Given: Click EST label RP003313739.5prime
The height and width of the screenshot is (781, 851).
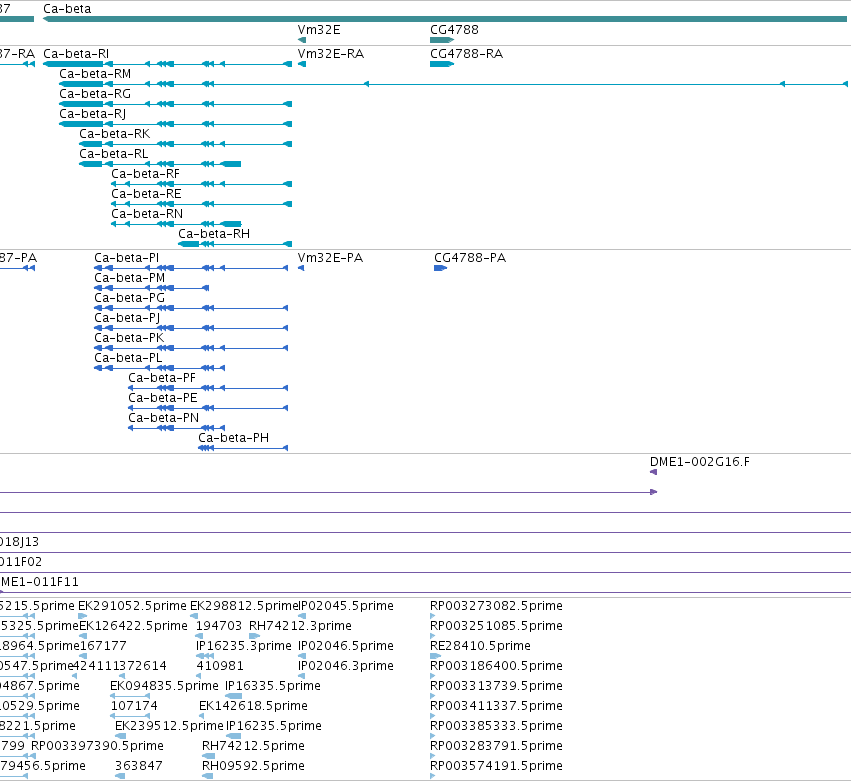Looking at the screenshot, I should pos(497,686).
